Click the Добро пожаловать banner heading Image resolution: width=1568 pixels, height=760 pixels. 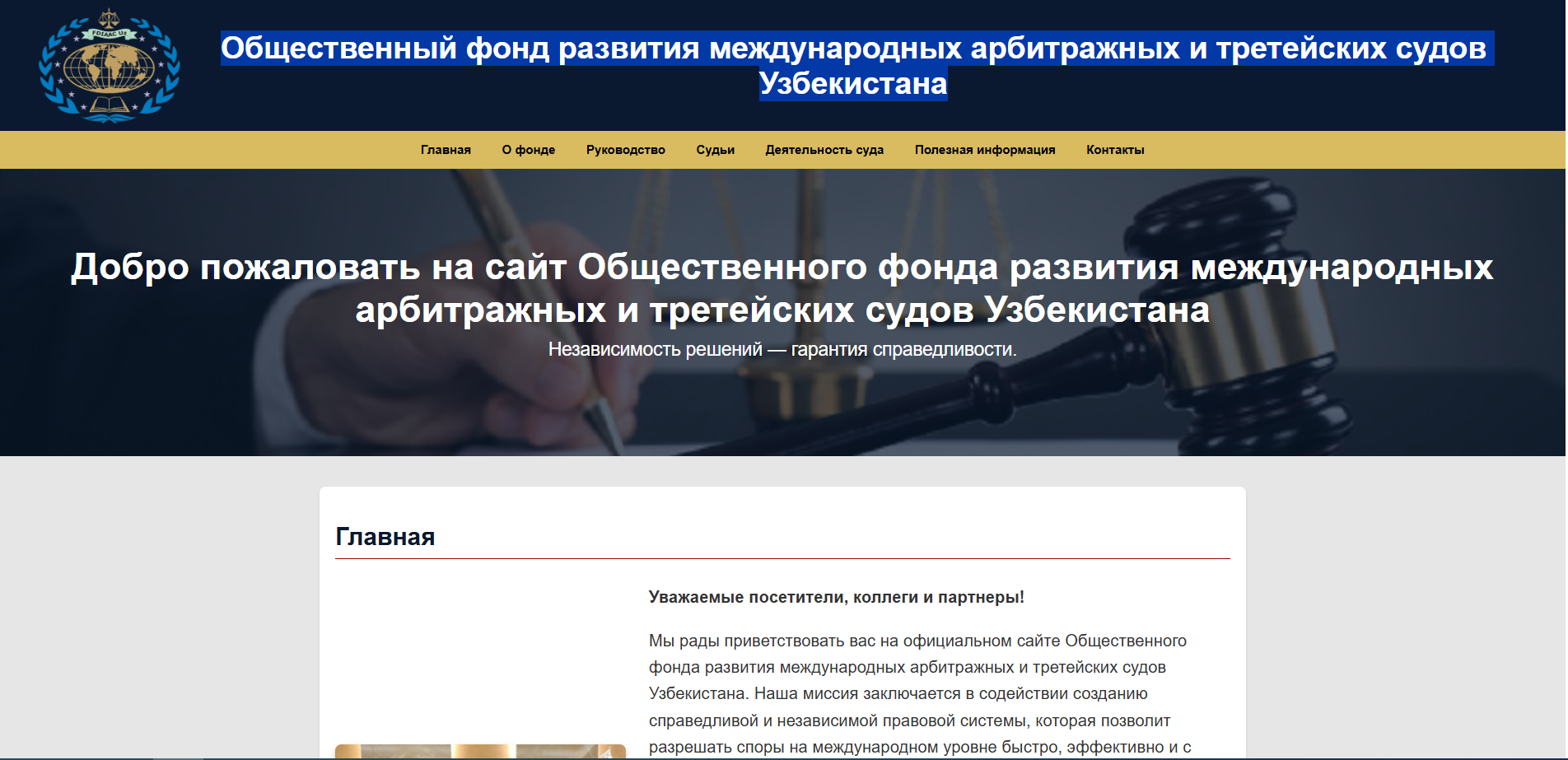(x=782, y=288)
